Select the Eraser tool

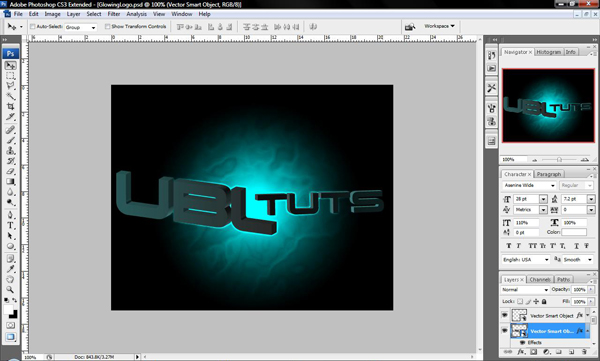click(10, 171)
